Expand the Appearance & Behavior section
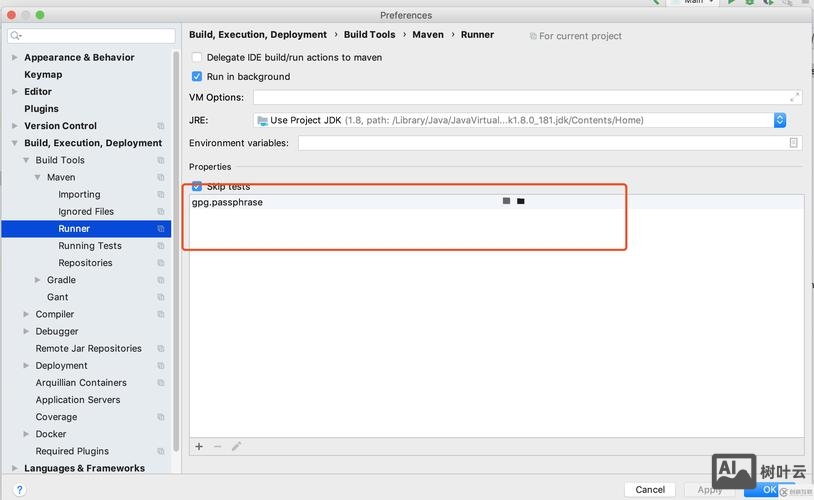This screenshot has height=500, width=814. pyautogui.click(x=14, y=58)
